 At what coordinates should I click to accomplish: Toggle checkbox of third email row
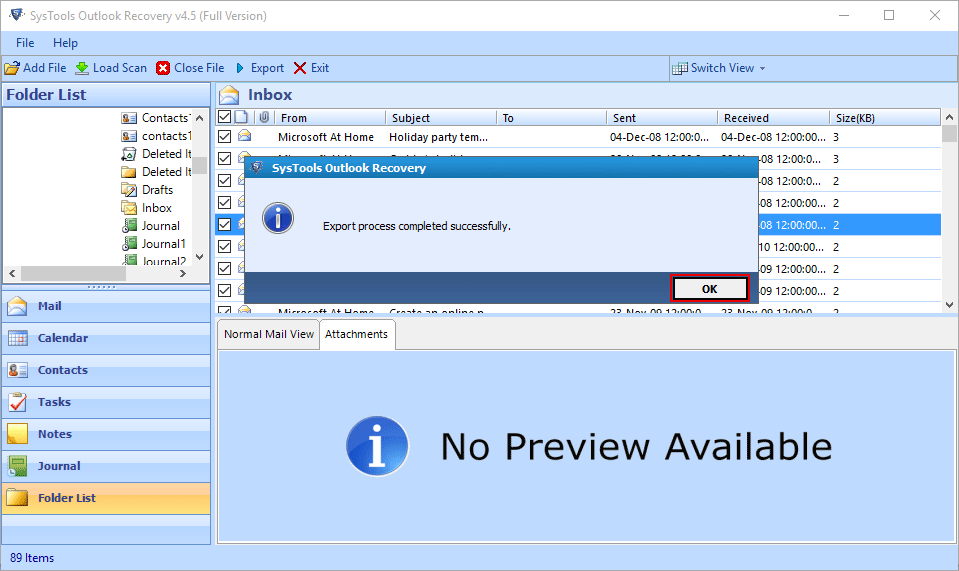[224, 180]
